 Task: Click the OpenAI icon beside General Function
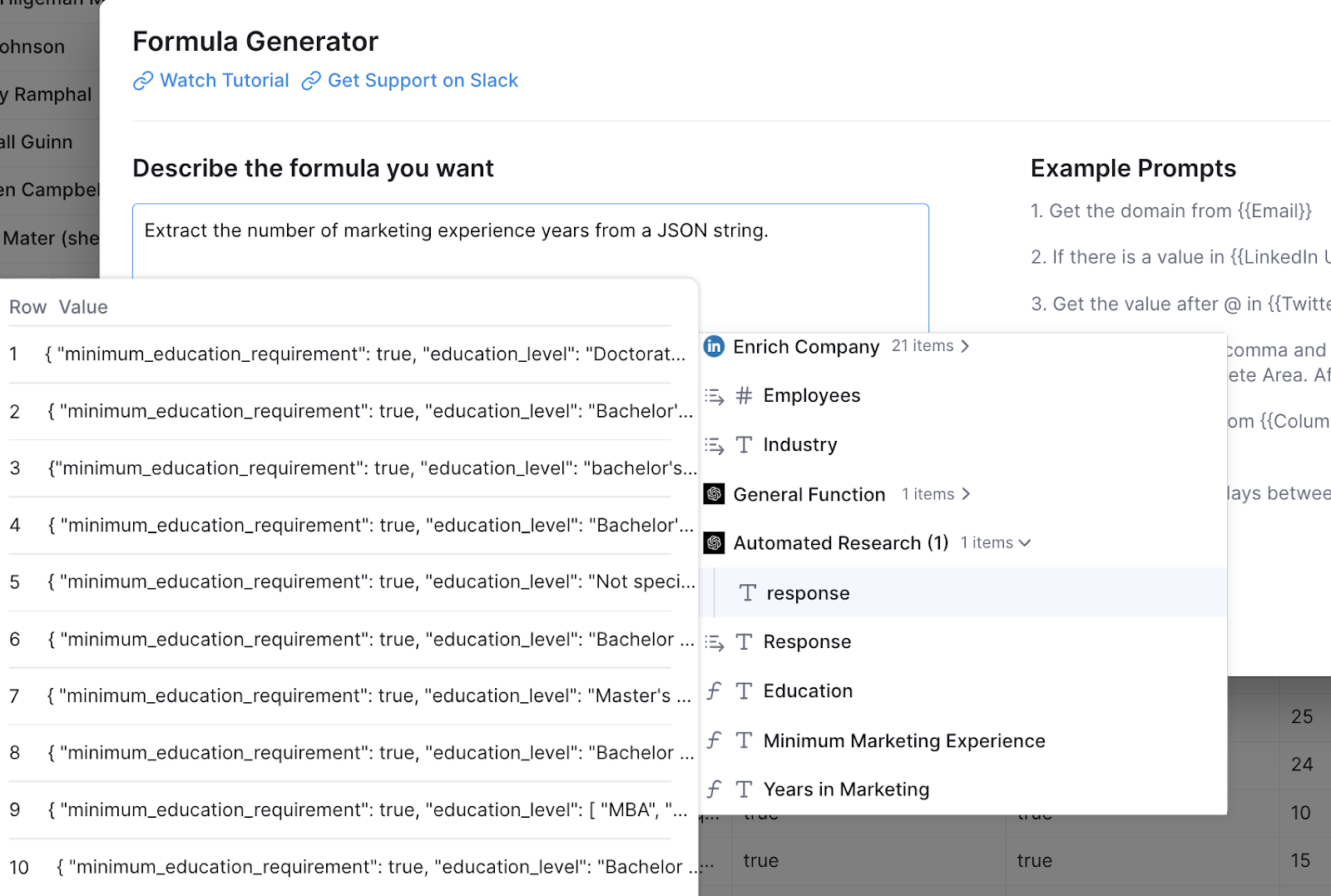click(714, 494)
